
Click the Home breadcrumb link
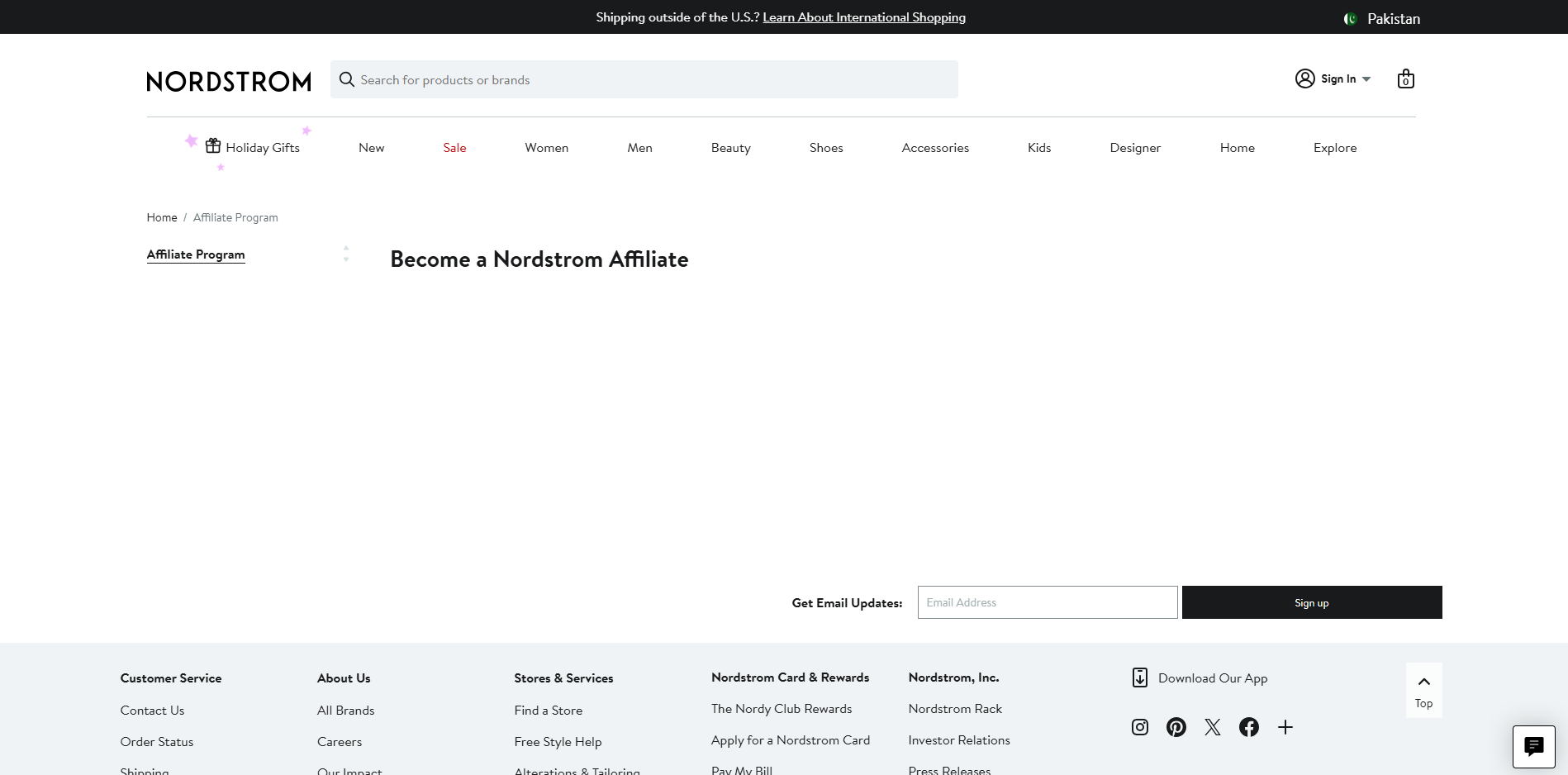point(162,217)
